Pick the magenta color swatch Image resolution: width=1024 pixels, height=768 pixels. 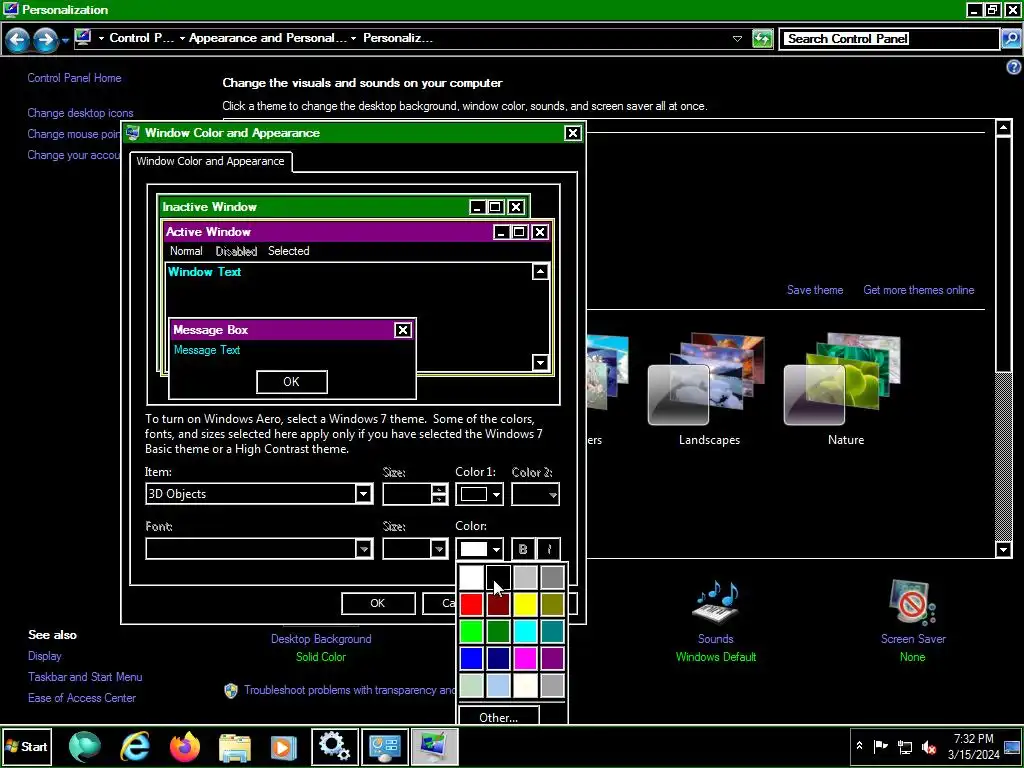pyautogui.click(x=525, y=658)
